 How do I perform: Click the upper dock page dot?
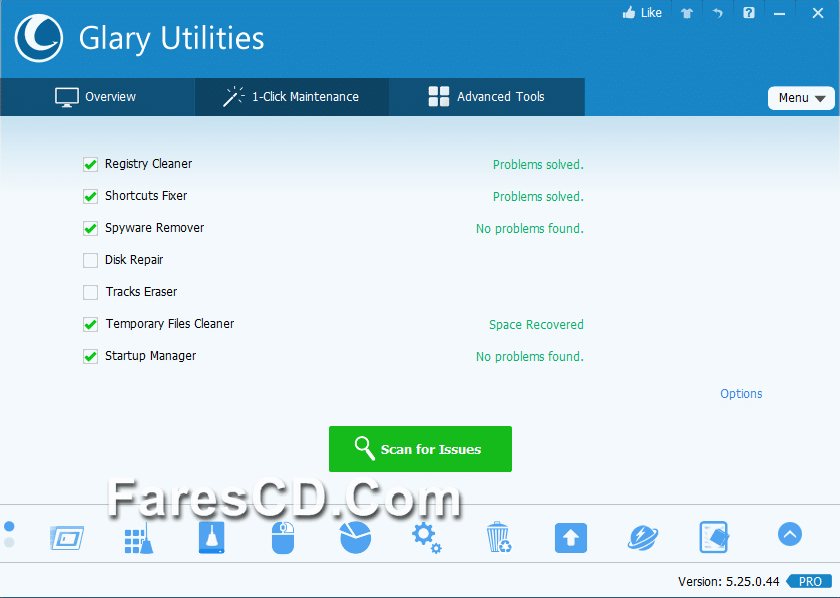point(9,526)
